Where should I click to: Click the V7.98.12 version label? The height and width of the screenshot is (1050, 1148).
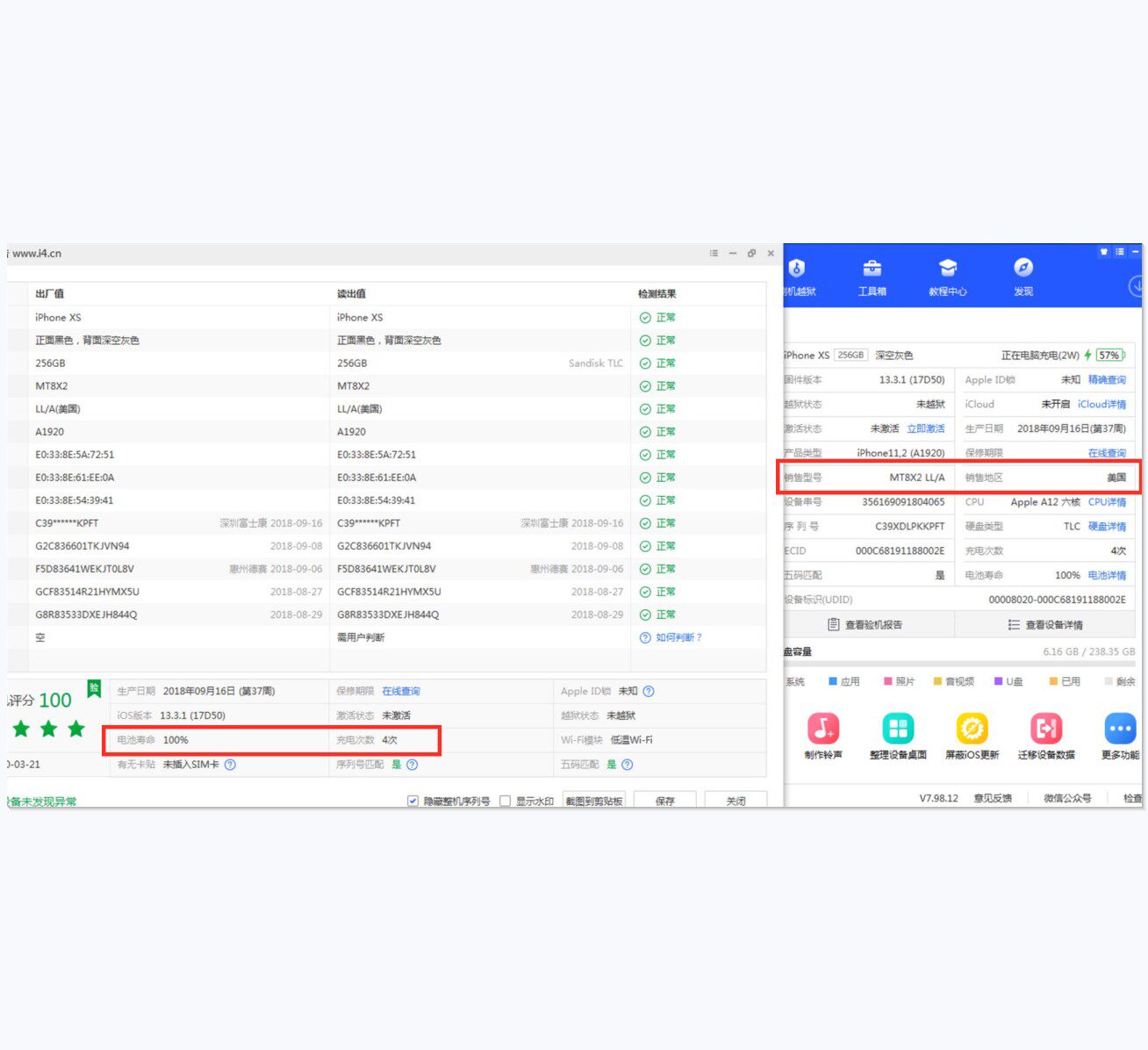point(939,798)
